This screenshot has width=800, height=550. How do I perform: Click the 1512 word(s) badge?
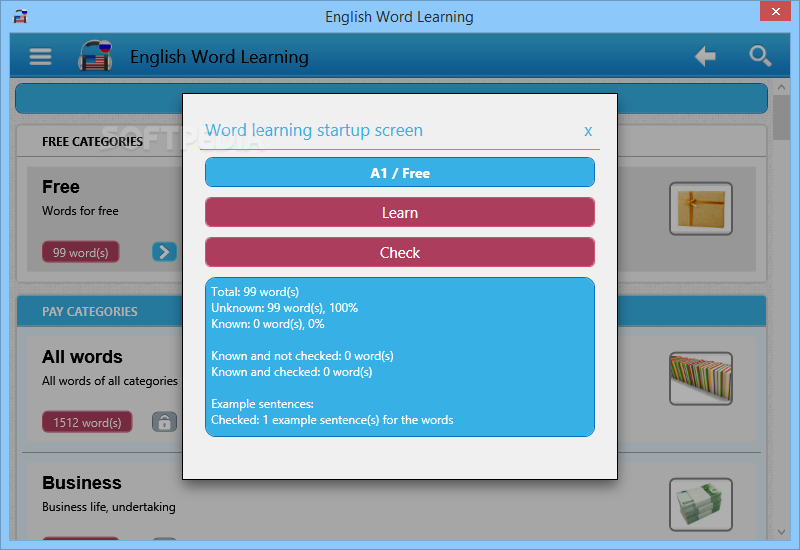pyautogui.click(x=87, y=422)
